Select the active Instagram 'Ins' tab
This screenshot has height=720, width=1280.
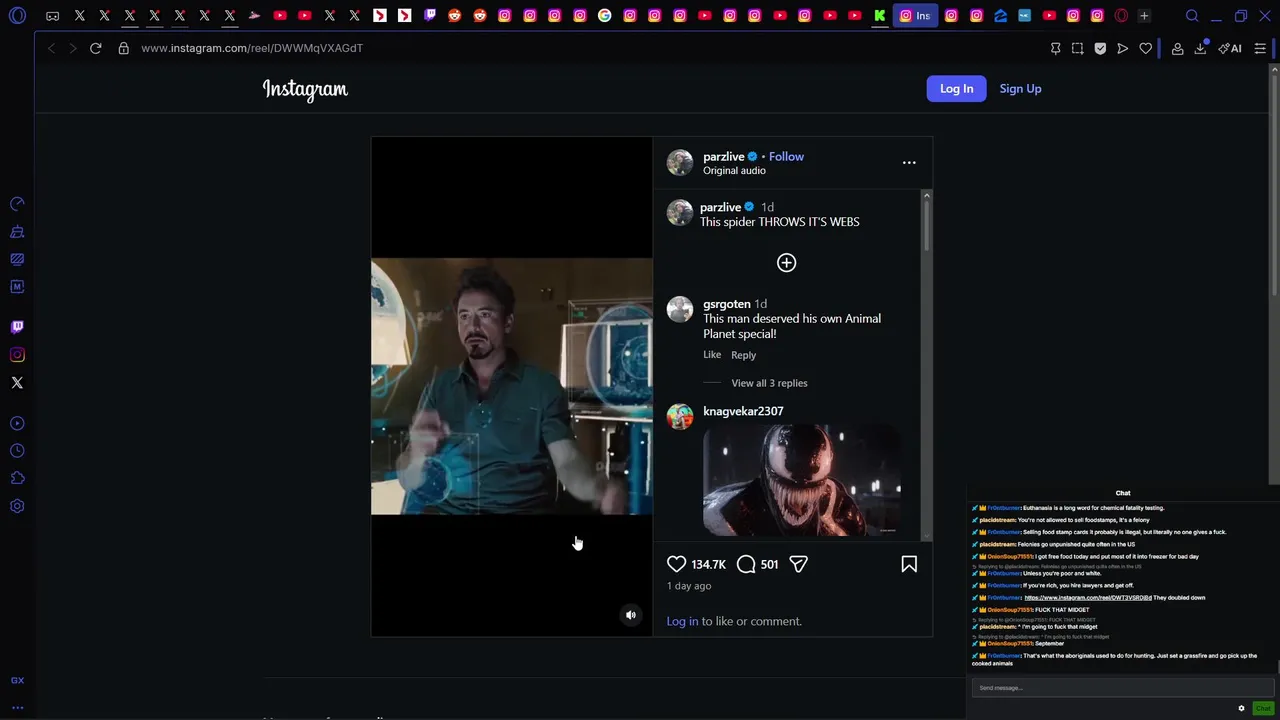click(916, 16)
